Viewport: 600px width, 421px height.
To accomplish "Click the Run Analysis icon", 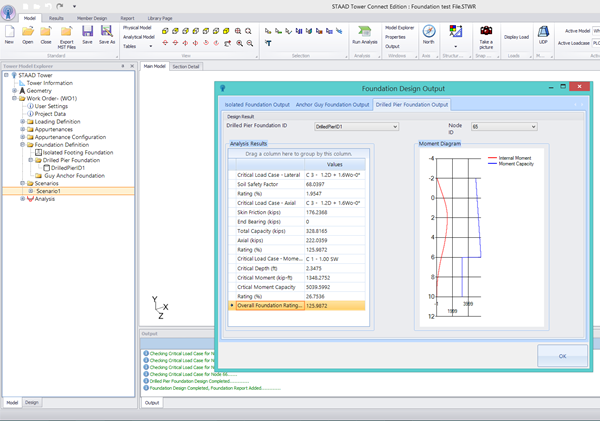I will pos(365,32).
